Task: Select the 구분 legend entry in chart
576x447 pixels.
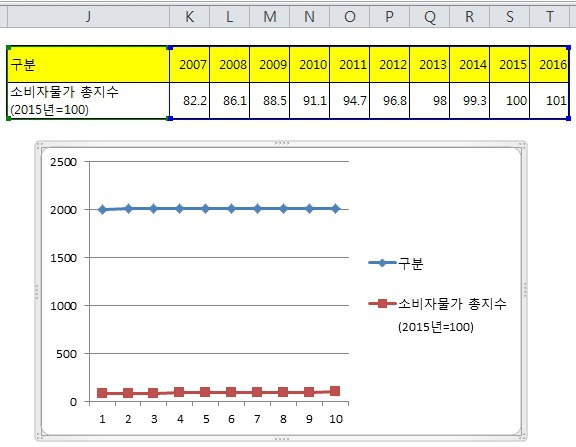Action: [396, 263]
